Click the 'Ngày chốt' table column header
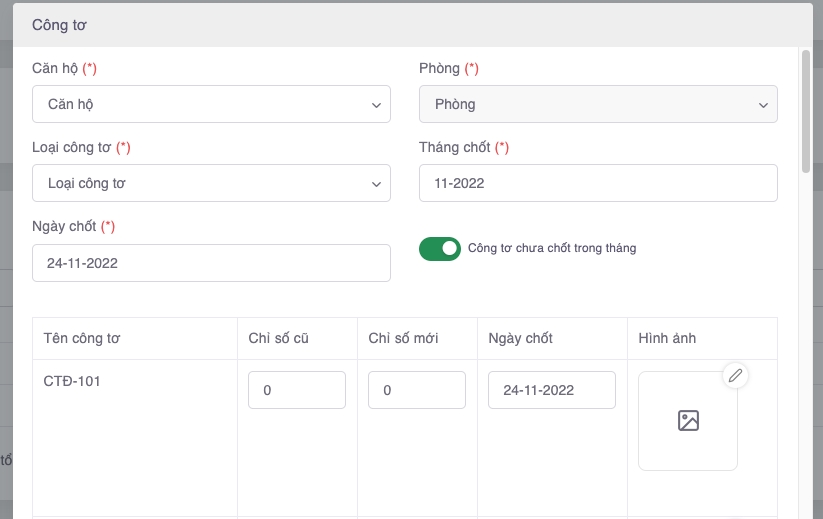 coord(521,338)
